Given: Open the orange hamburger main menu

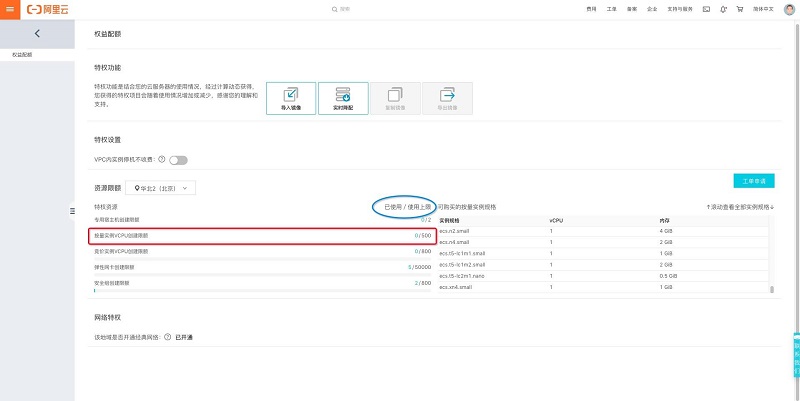Looking at the screenshot, I should click(10, 9).
